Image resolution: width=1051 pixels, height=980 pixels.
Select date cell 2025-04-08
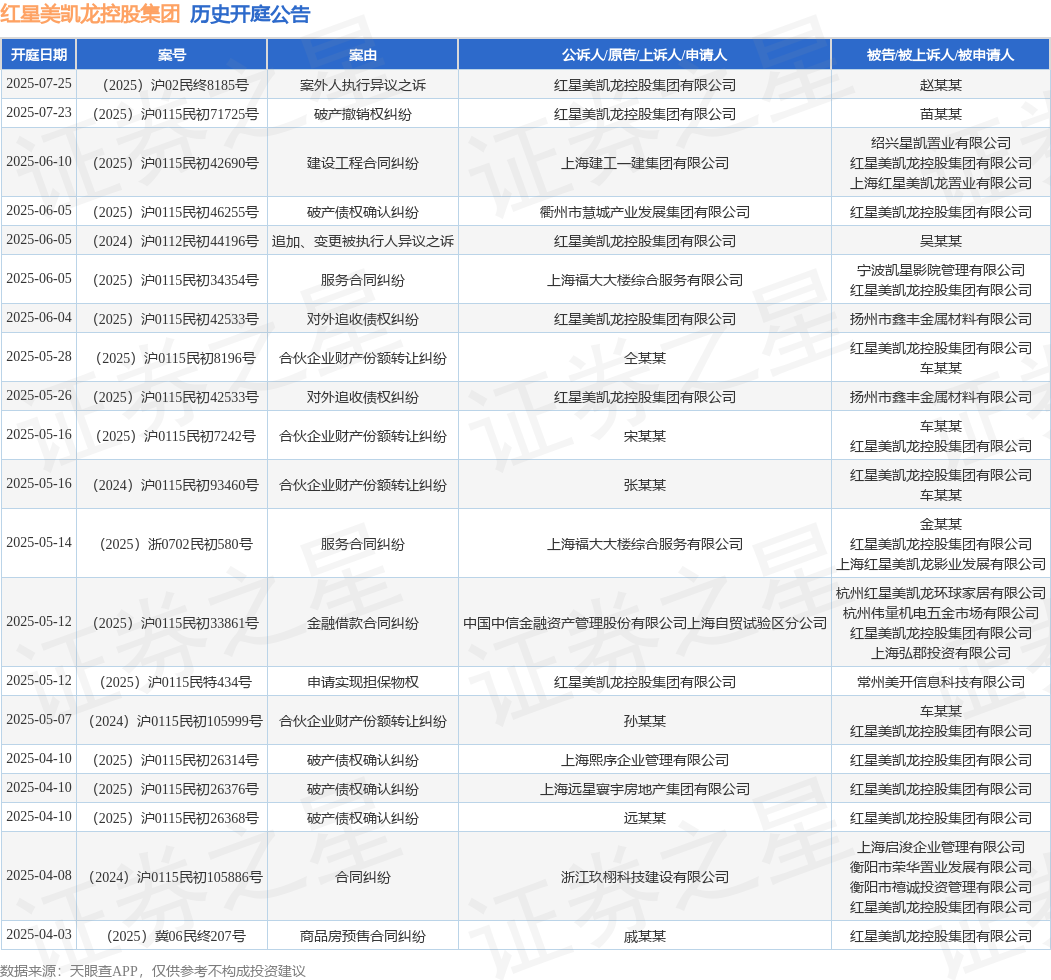39,875
